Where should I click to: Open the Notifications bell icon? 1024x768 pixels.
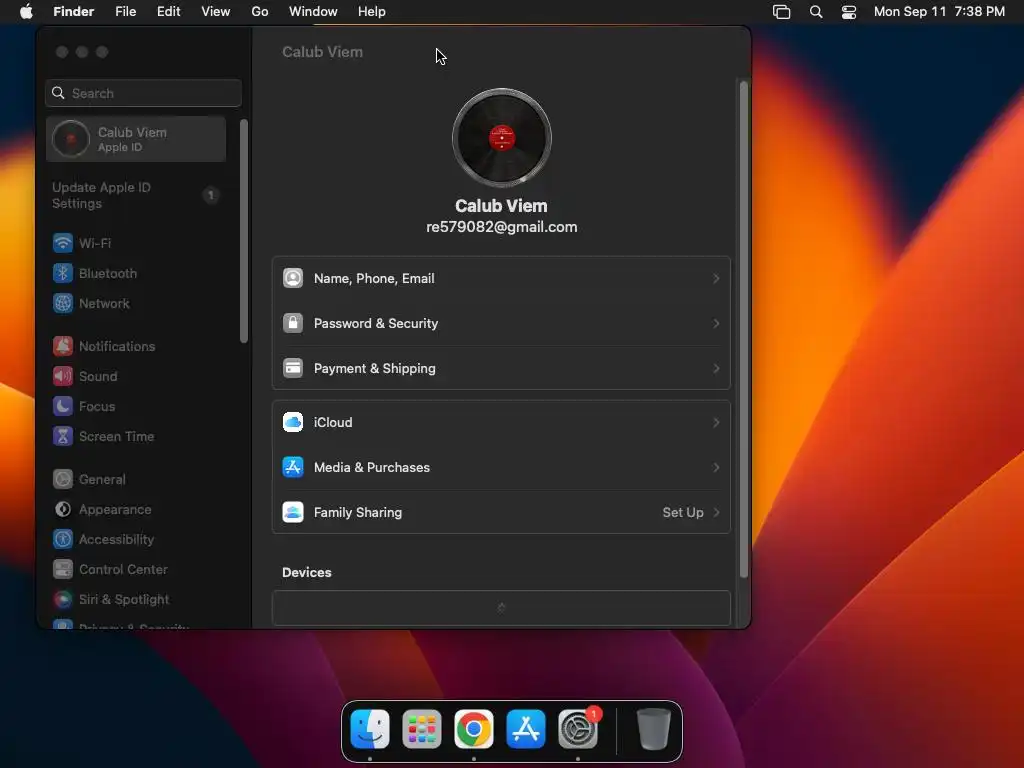click(63, 346)
